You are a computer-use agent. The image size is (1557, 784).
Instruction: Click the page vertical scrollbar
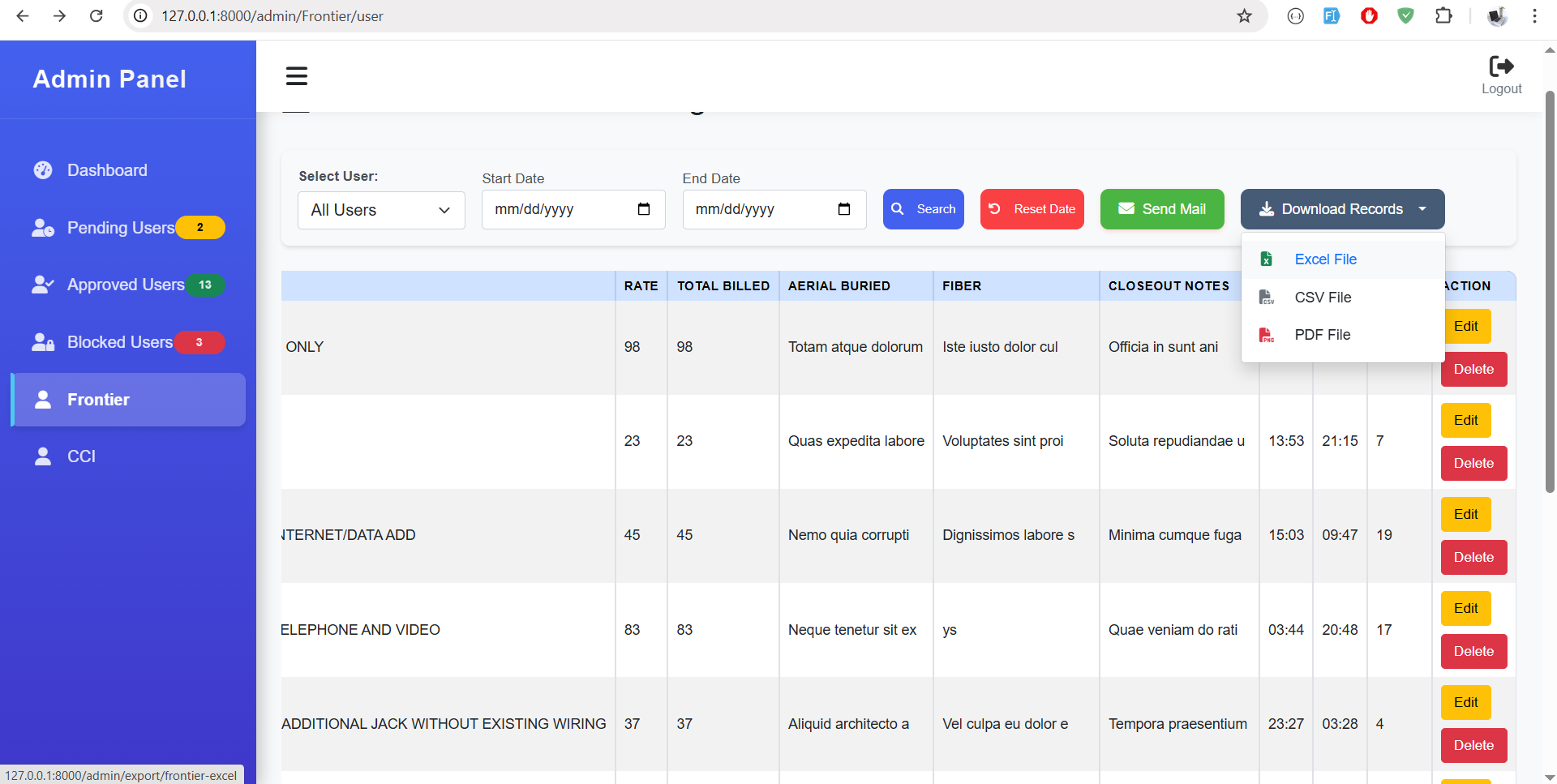pos(1550,292)
